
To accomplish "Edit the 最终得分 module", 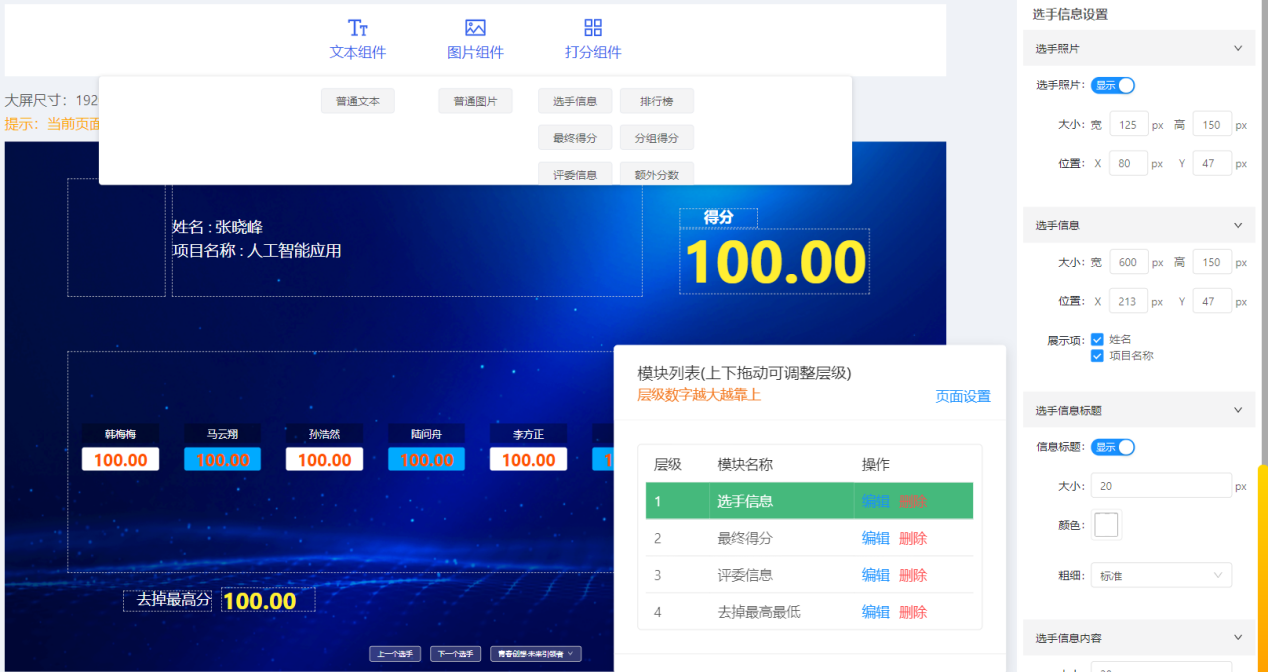I will point(875,538).
